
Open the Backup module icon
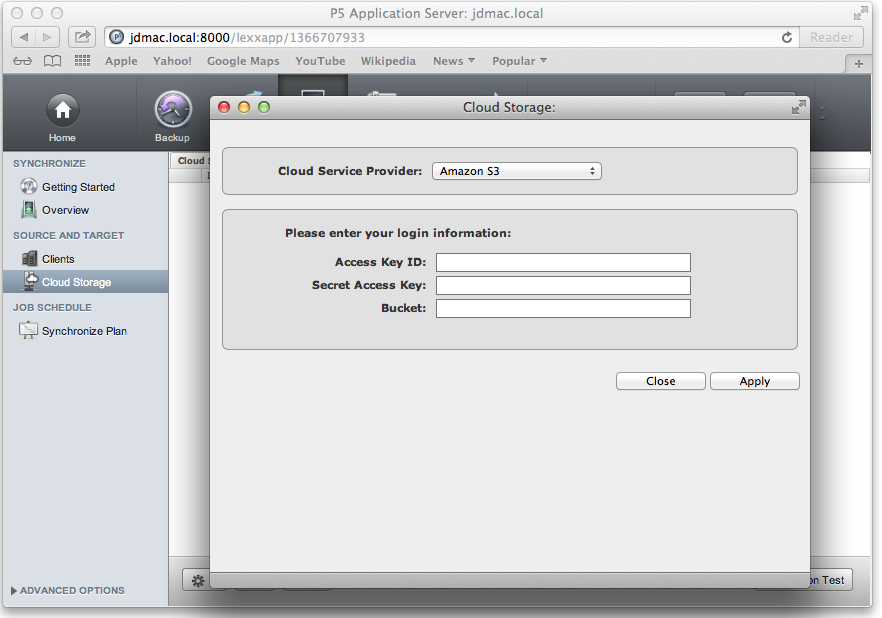coord(173,109)
